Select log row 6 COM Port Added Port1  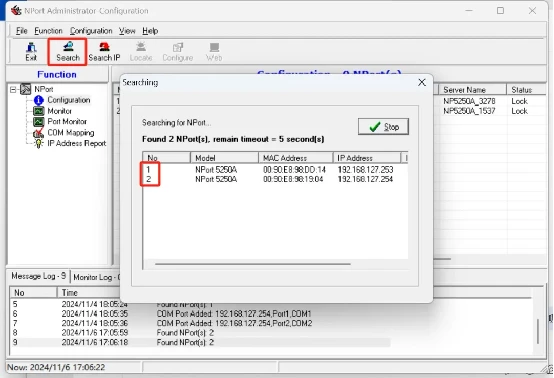(200, 314)
